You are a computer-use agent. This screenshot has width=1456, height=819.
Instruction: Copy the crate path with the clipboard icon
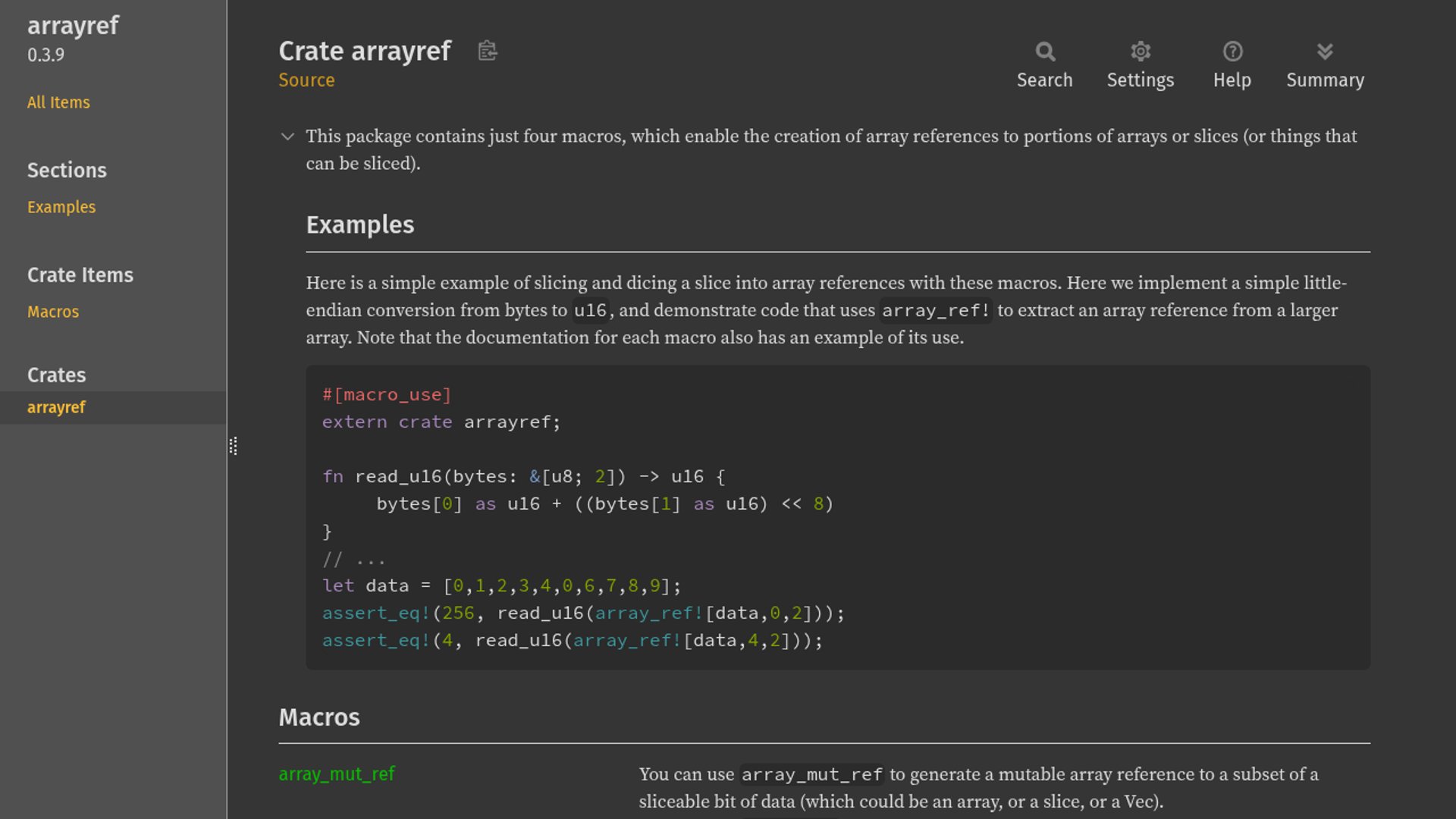pyautogui.click(x=488, y=51)
